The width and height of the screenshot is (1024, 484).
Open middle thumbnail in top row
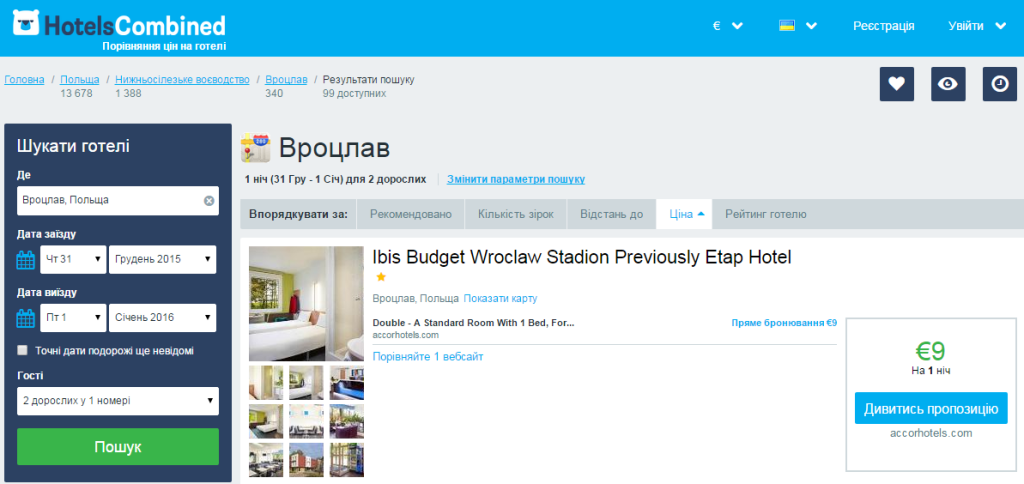(x=306, y=382)
